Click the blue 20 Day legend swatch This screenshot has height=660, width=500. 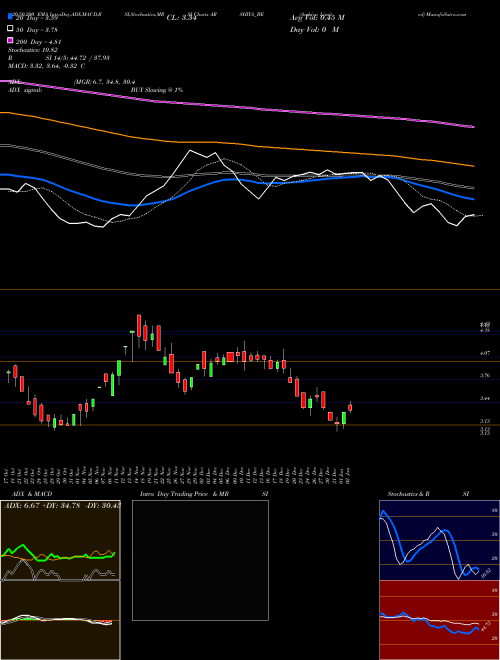pos(10,17)
